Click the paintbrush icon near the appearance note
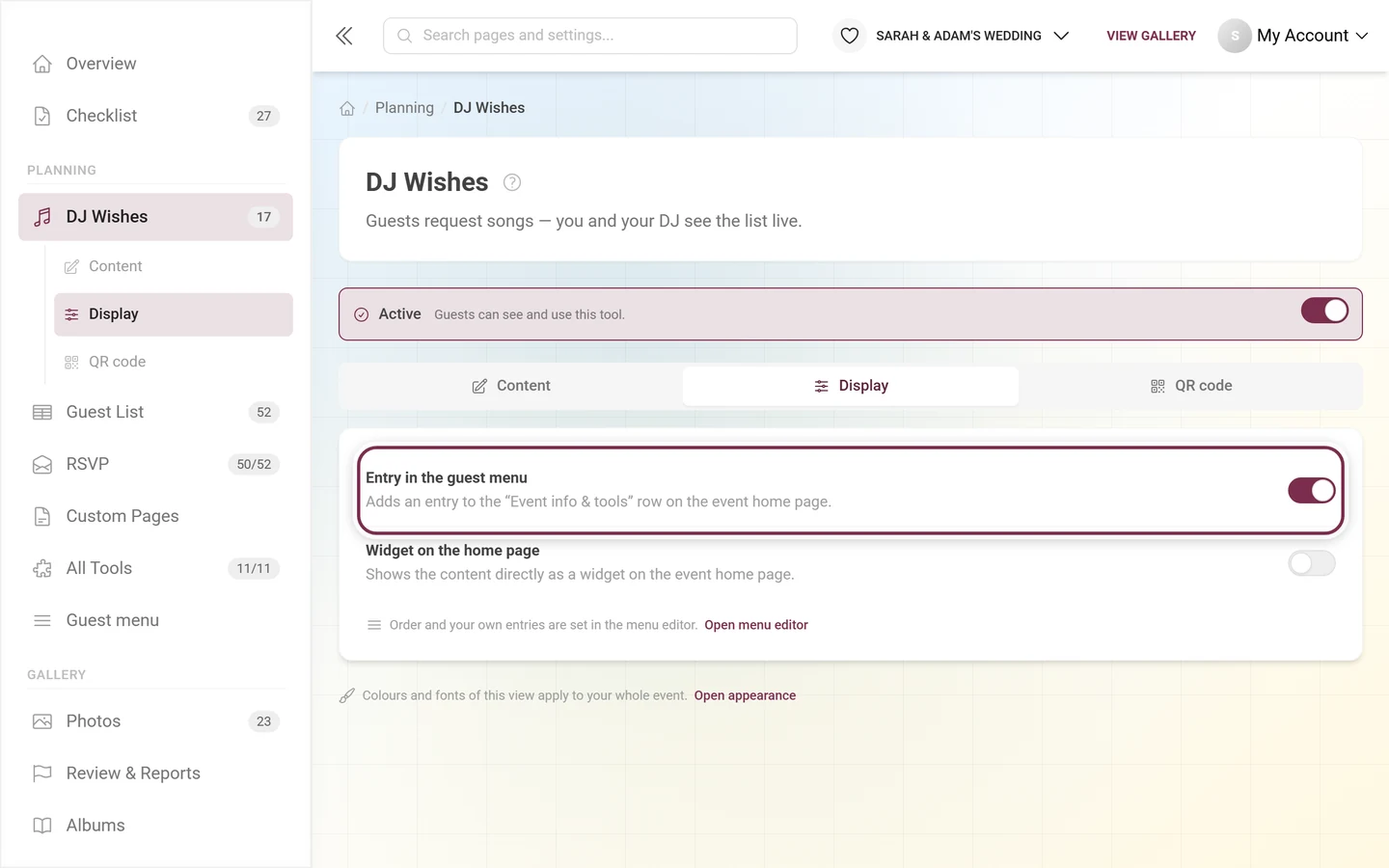 347,695
